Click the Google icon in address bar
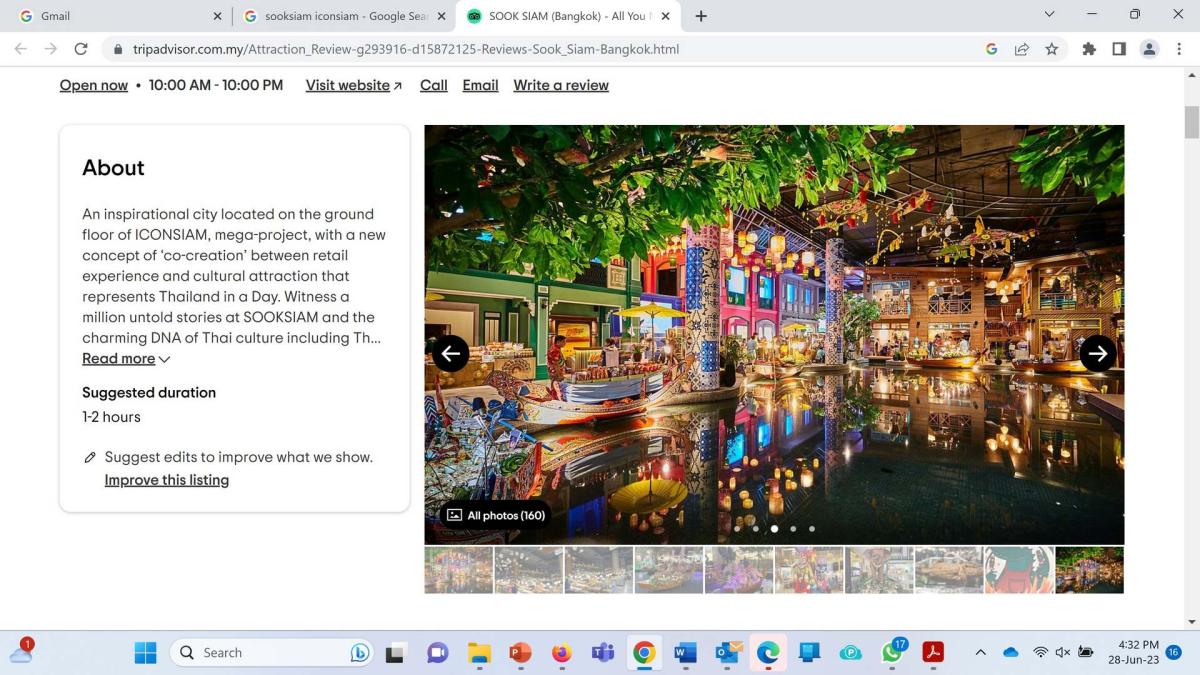The image size is (1200, 675). click(991, 49)
